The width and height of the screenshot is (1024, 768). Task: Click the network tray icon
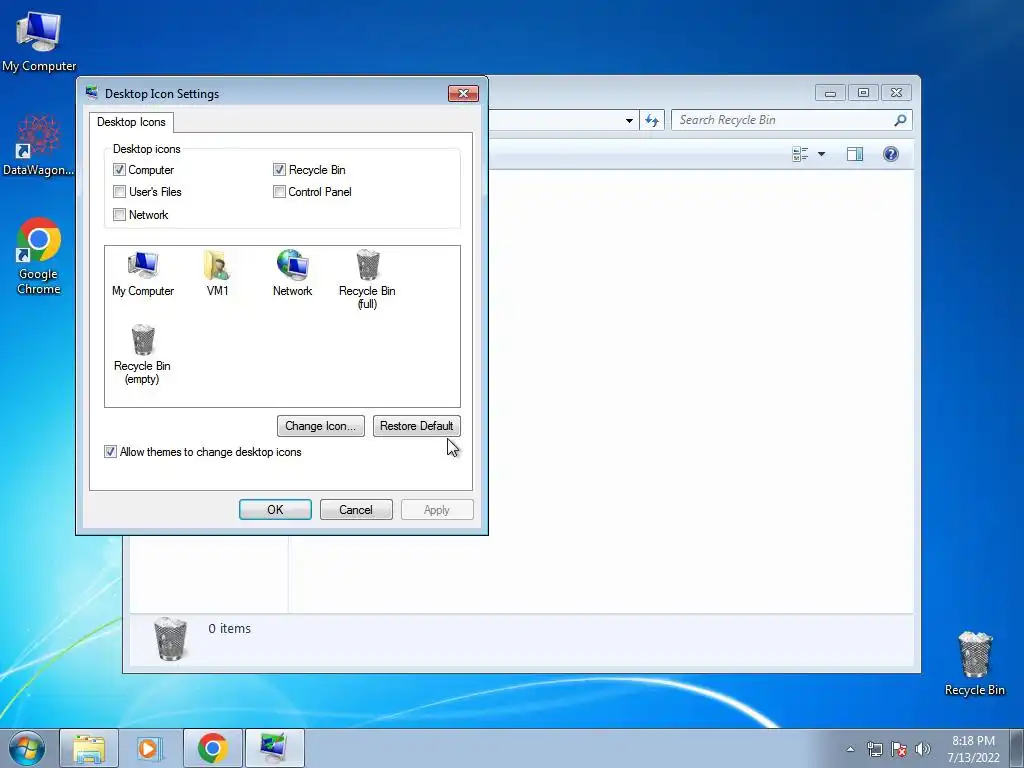[x=874, y=749]
